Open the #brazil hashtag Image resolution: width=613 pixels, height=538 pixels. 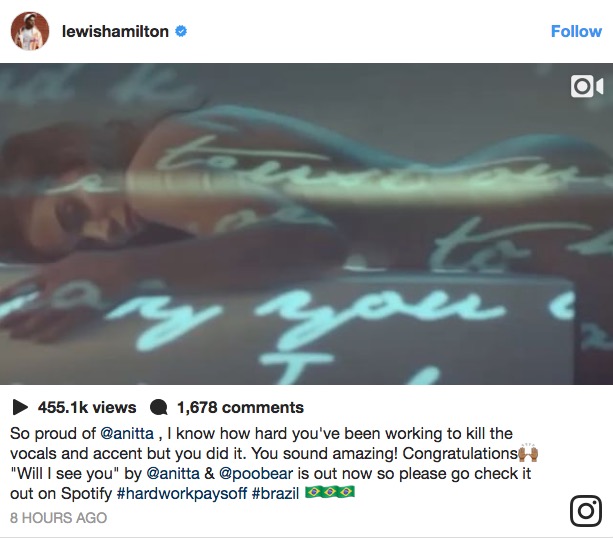point(275,493)
